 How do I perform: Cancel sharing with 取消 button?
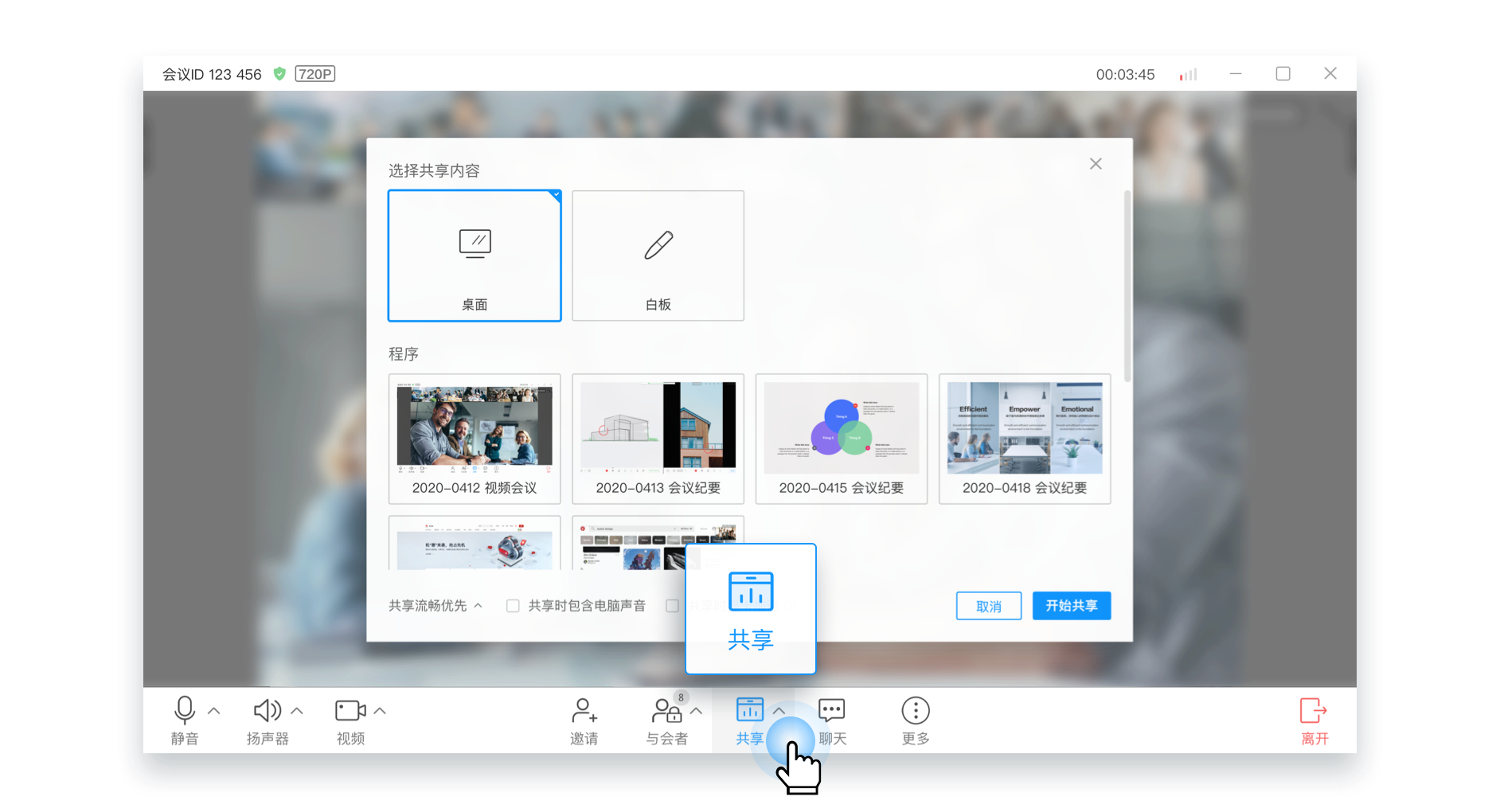[x=989, y=606]
